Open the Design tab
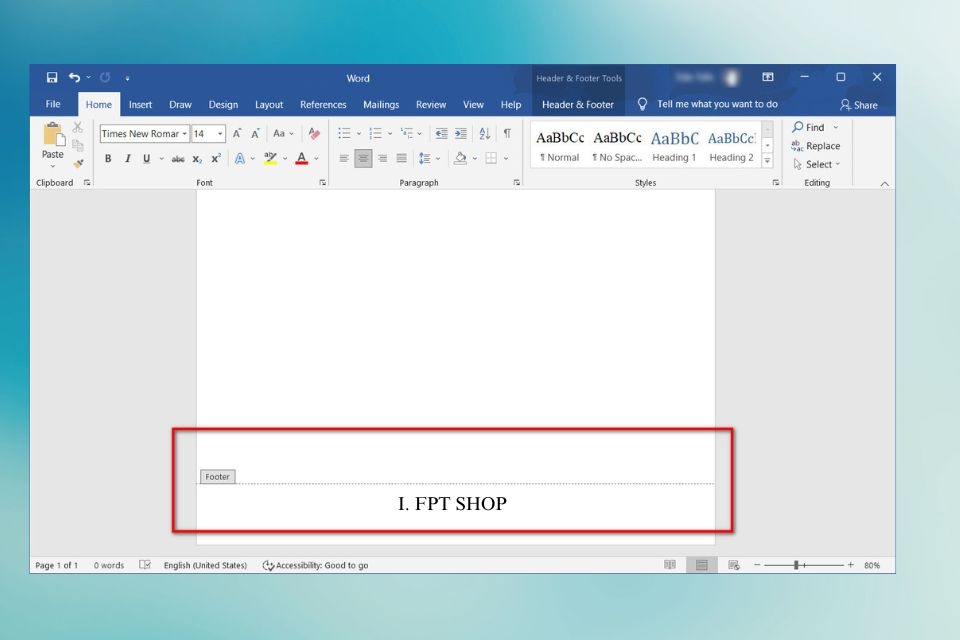Viewport: 960px width, 640px height. (x=223, y=105)
